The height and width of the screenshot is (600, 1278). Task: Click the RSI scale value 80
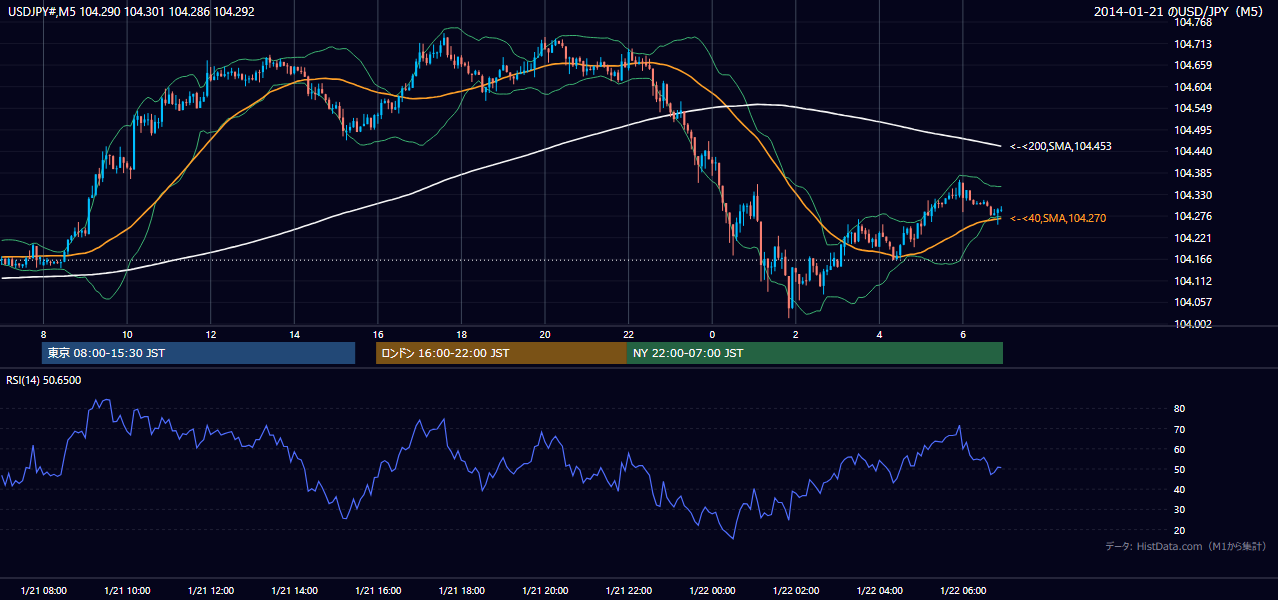[x=1180, y=409]
